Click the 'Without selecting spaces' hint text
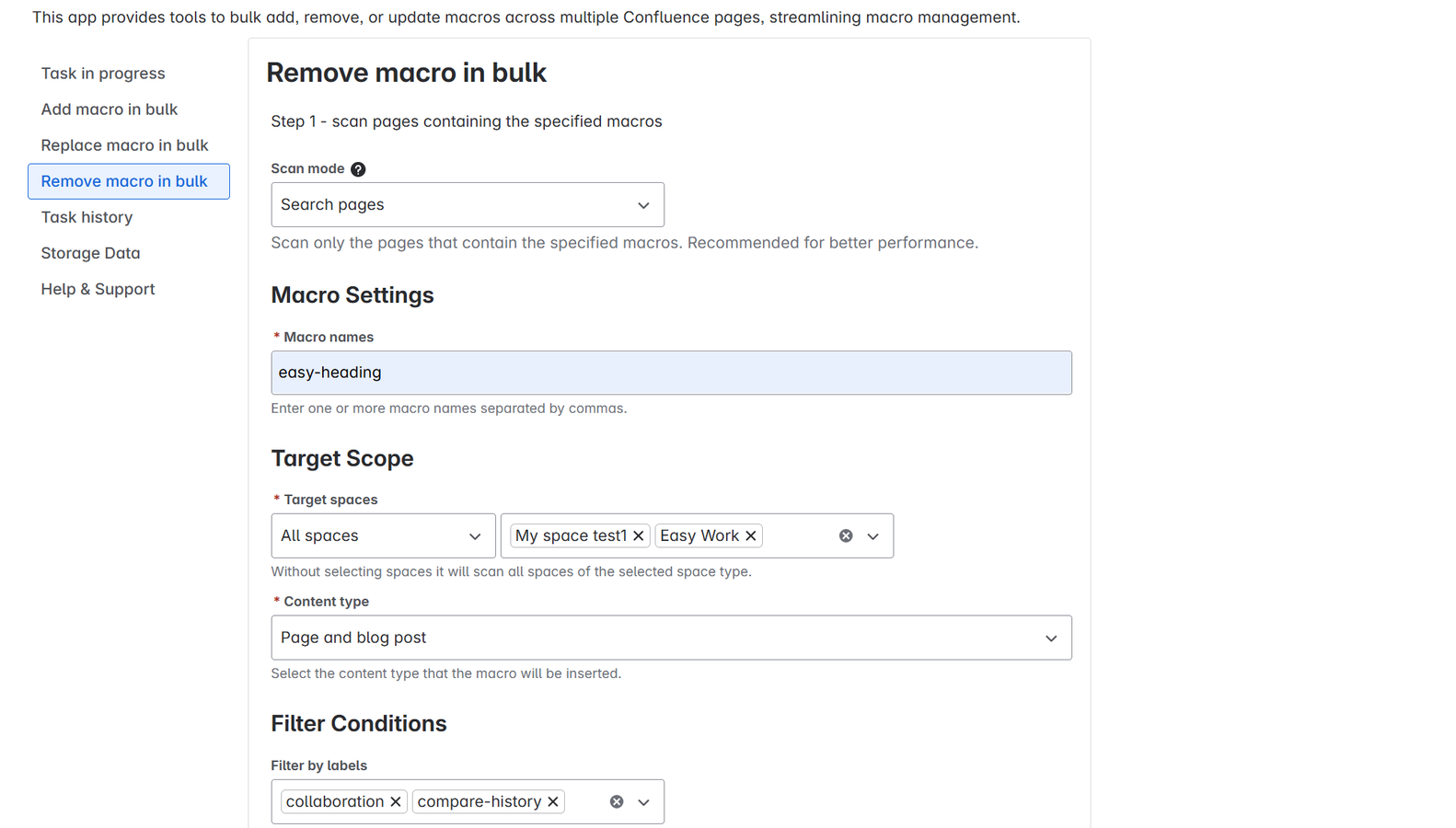 tap(511, 571)
